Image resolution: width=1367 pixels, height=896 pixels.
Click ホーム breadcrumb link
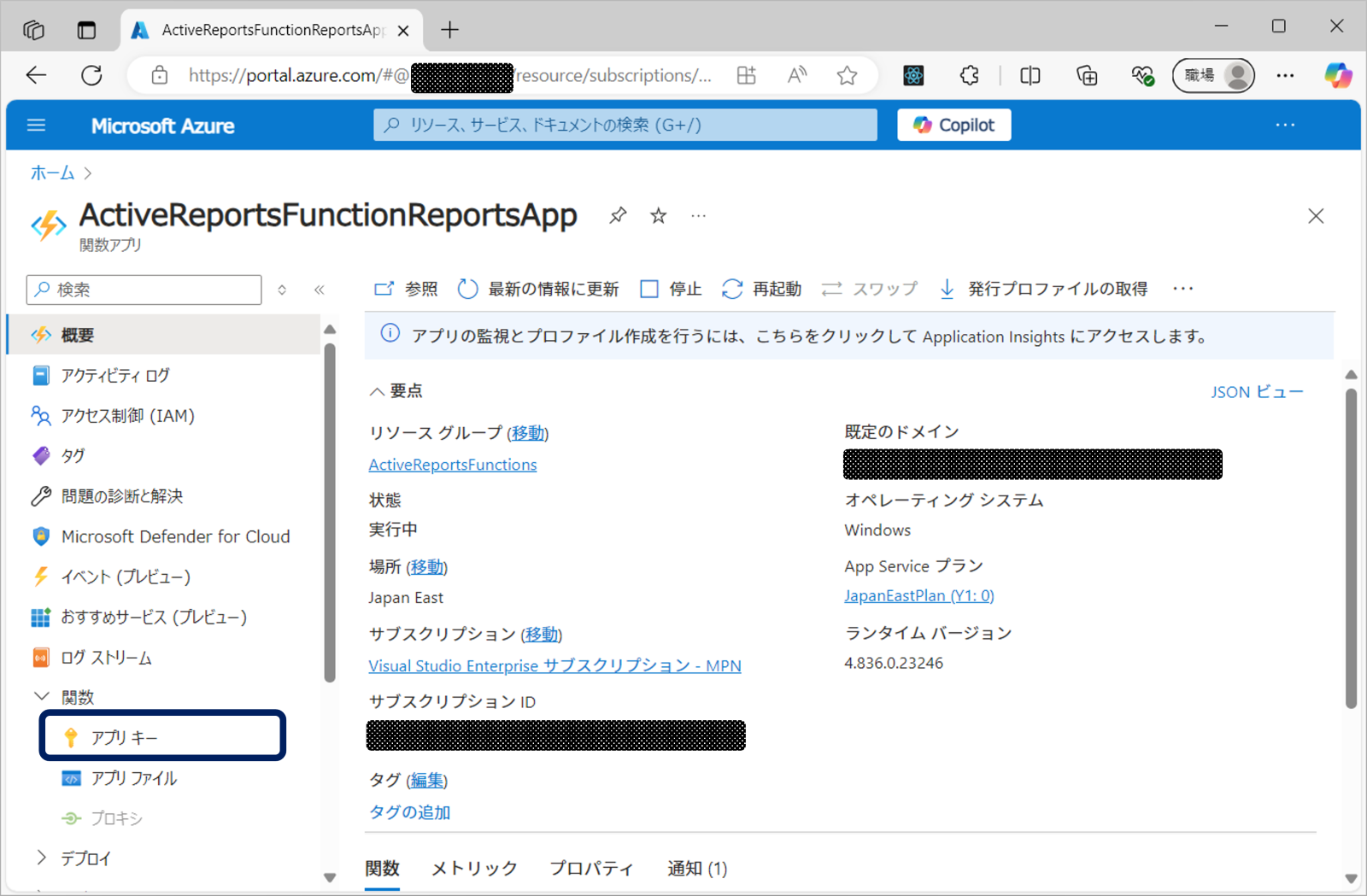[x=52, y=173]
